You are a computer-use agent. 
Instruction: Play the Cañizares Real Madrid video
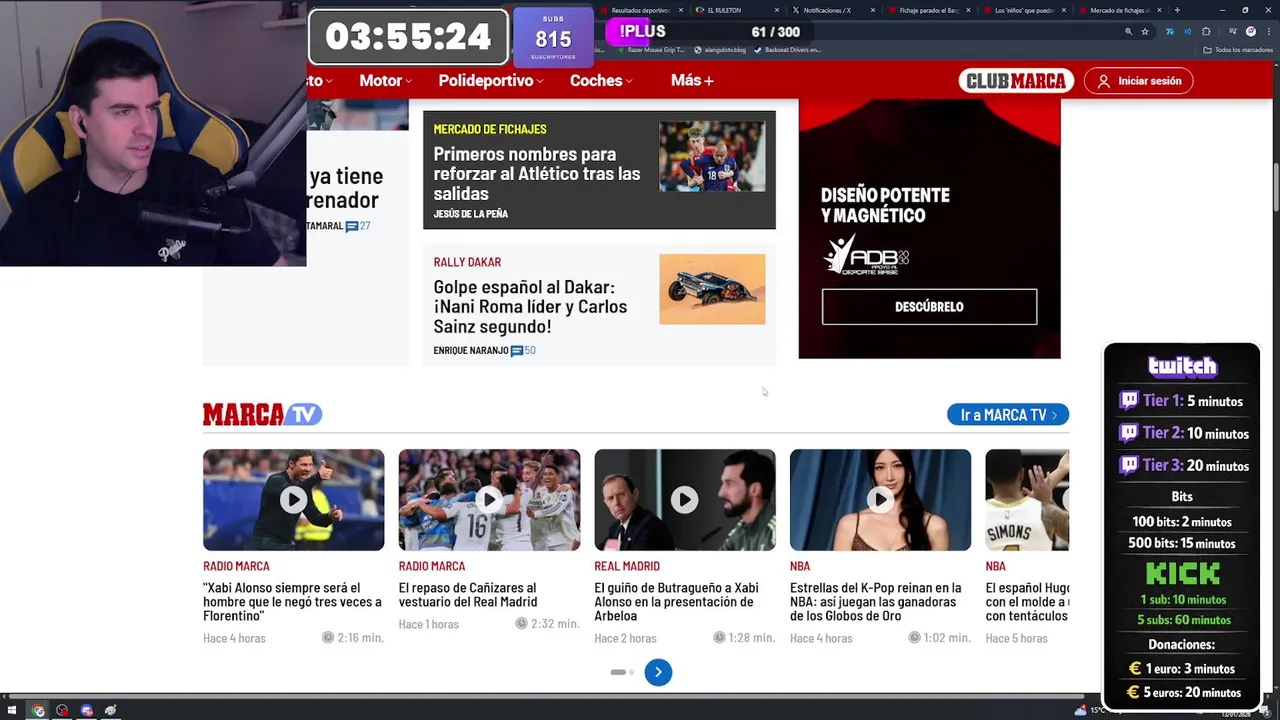(489, 499)
